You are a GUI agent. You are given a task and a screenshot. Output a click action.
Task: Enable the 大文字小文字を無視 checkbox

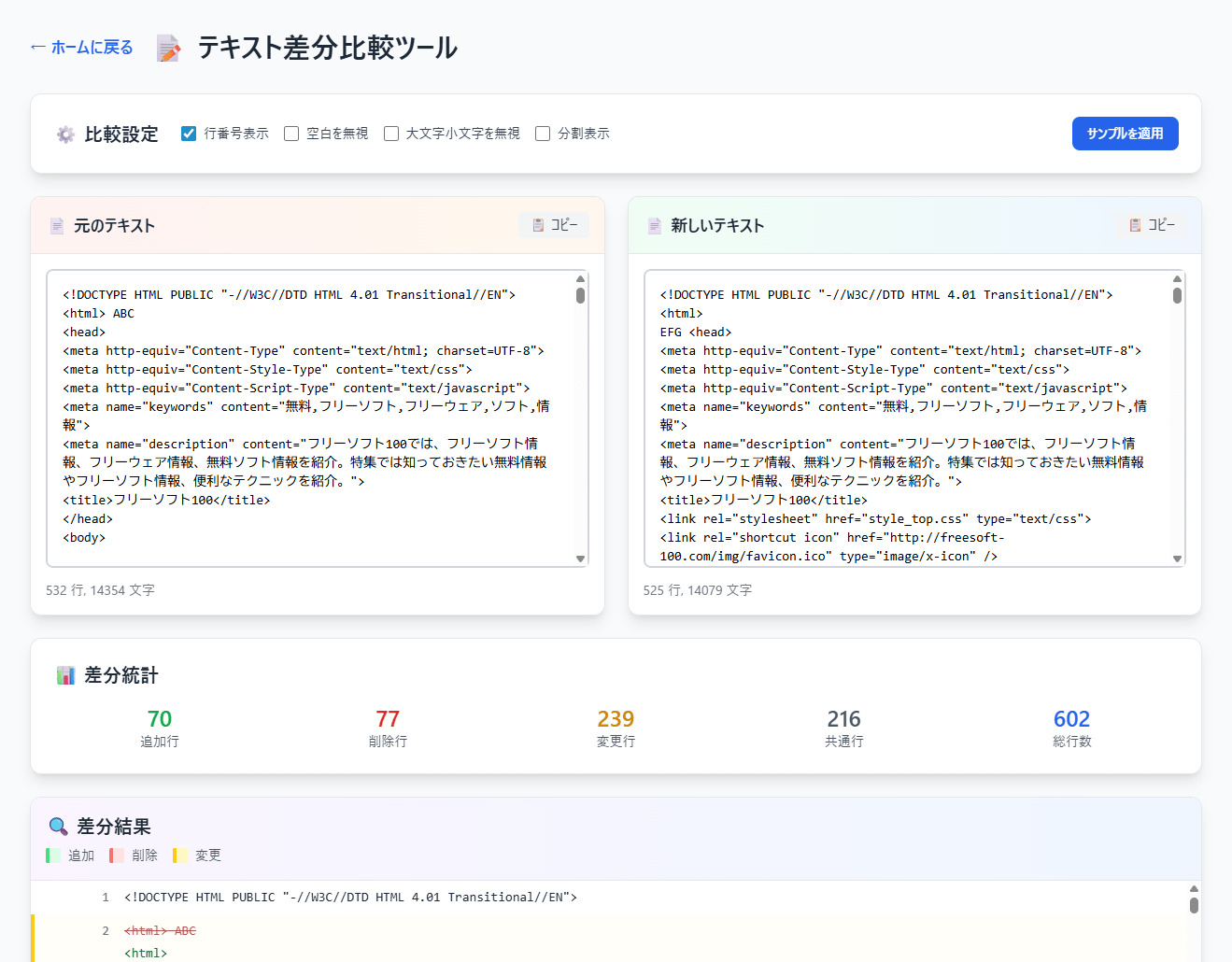point(391,134)
